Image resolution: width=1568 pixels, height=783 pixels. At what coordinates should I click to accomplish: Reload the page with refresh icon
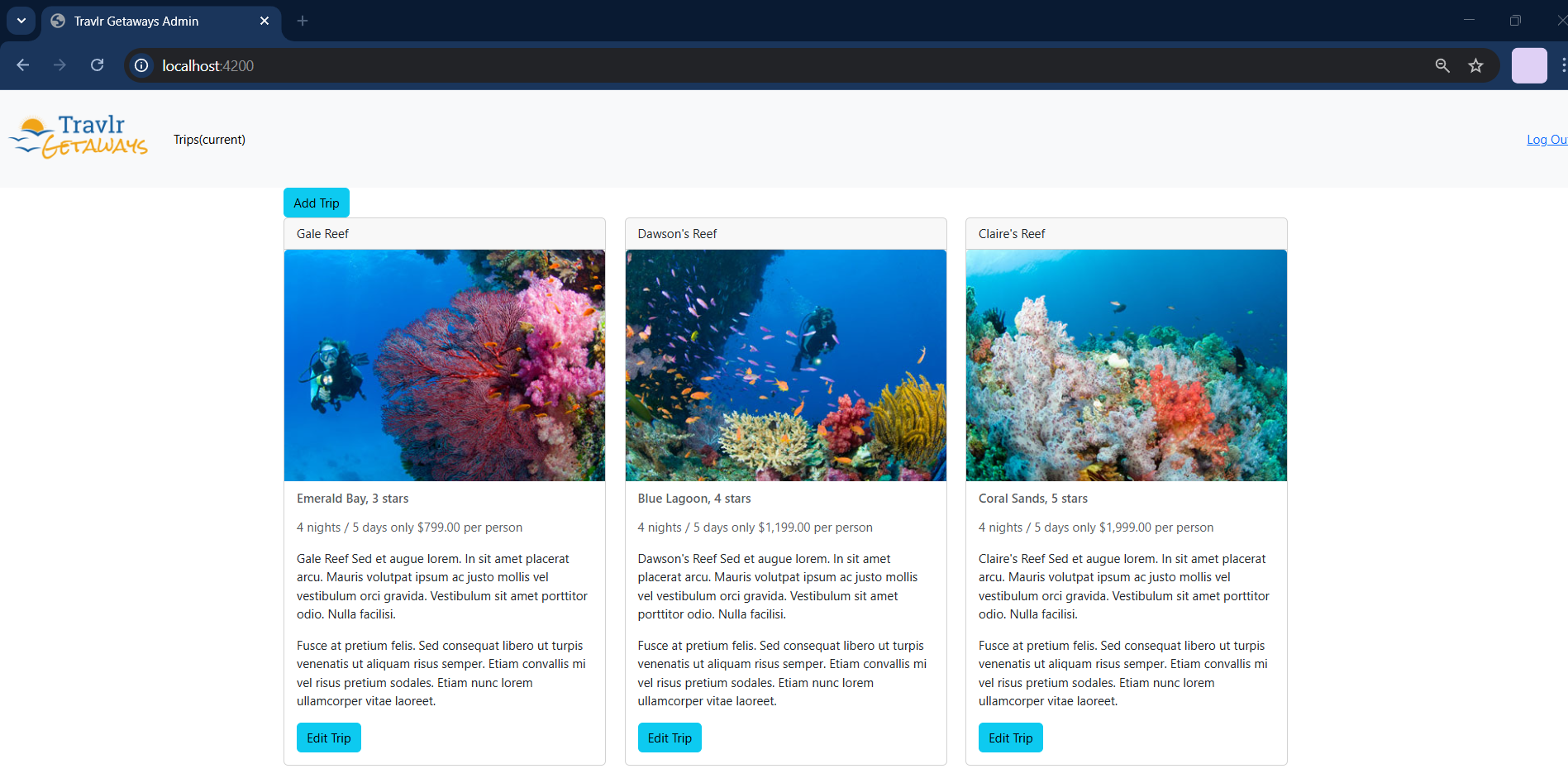click(x=97, y=65)
